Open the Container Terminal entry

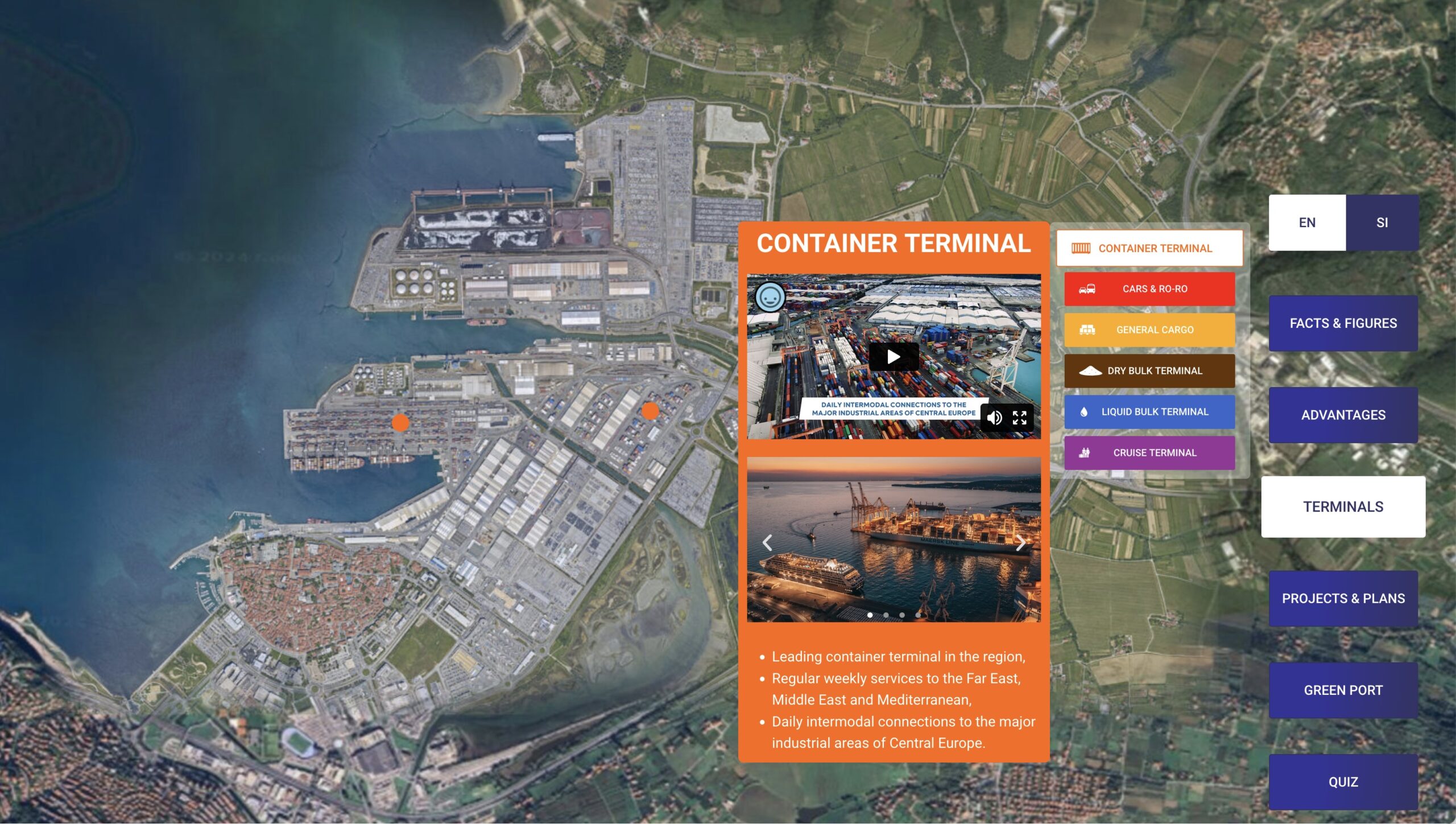tap(1149, 248)
